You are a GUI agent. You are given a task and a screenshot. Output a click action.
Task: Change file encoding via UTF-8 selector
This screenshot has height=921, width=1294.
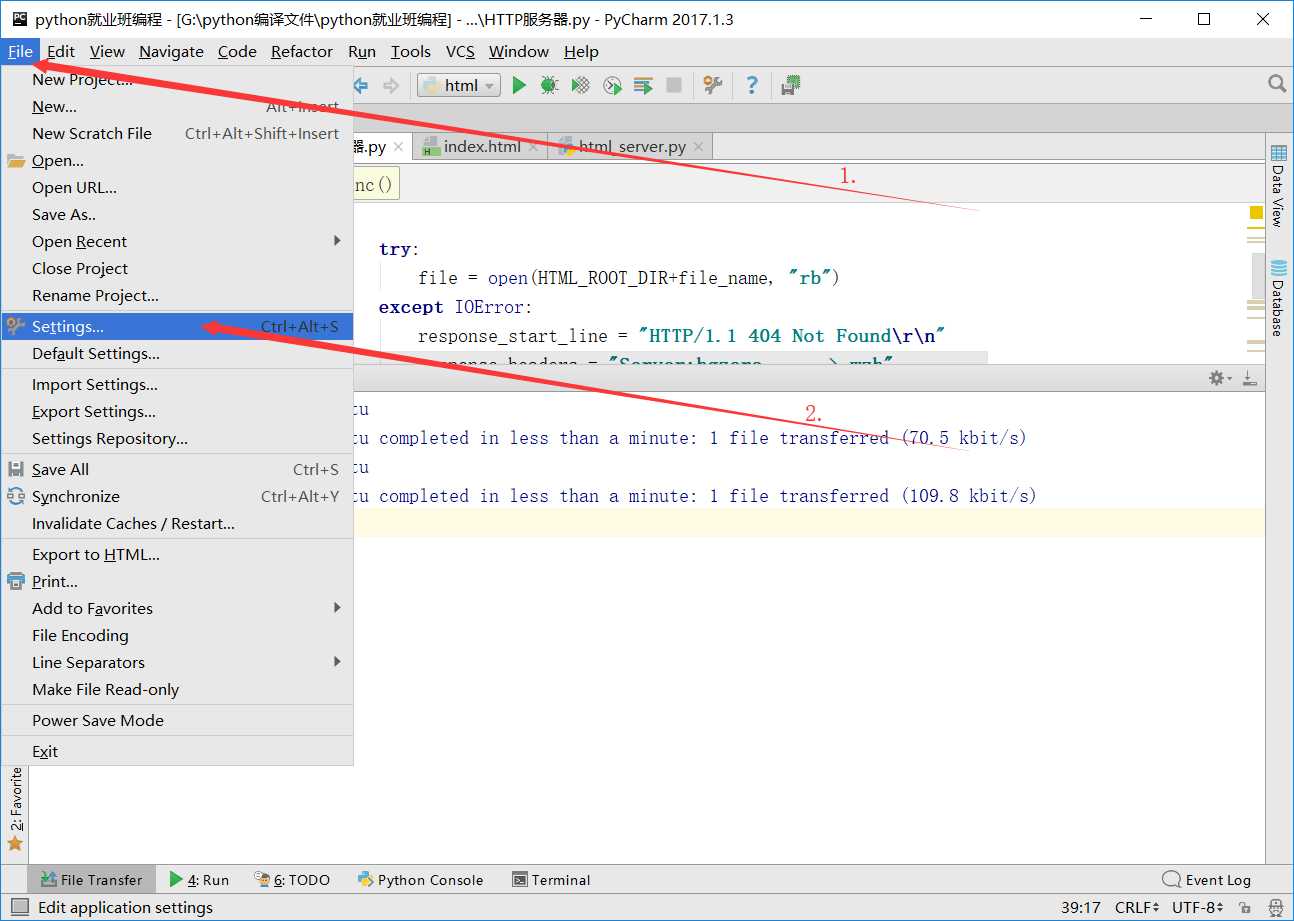coord(1199,908)
